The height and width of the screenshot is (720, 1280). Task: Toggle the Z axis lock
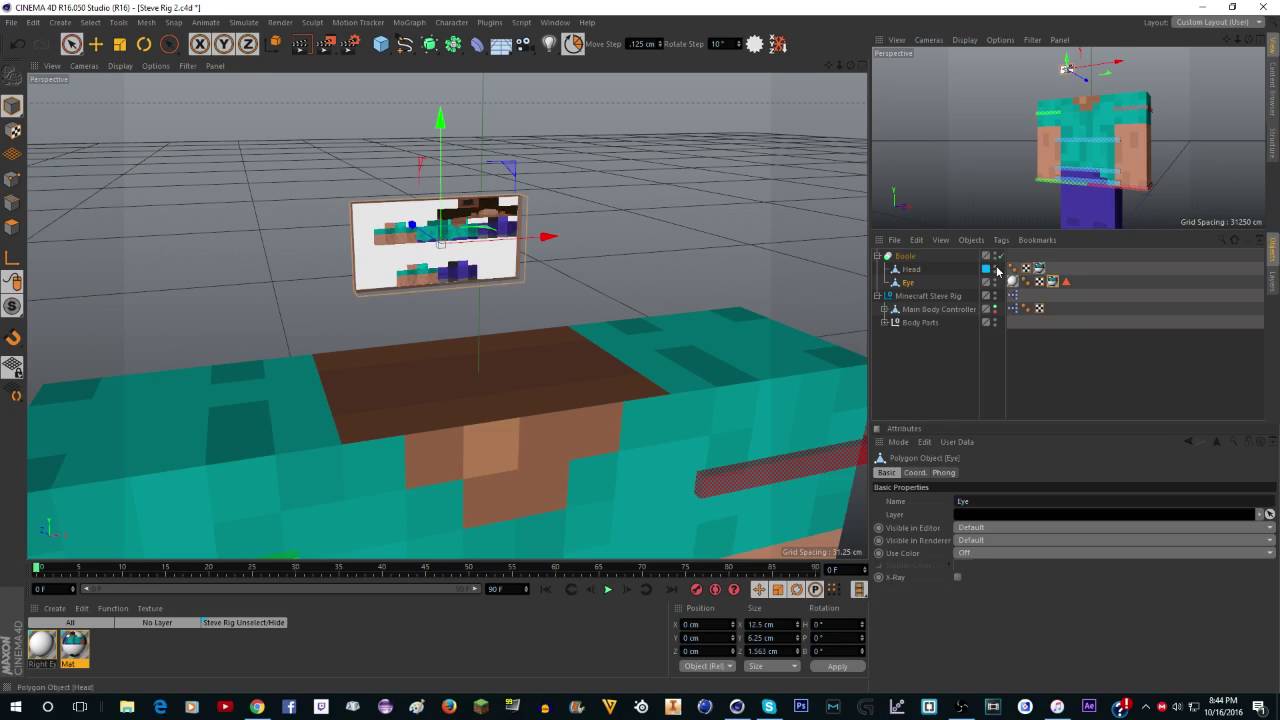(x=247, y=44)
